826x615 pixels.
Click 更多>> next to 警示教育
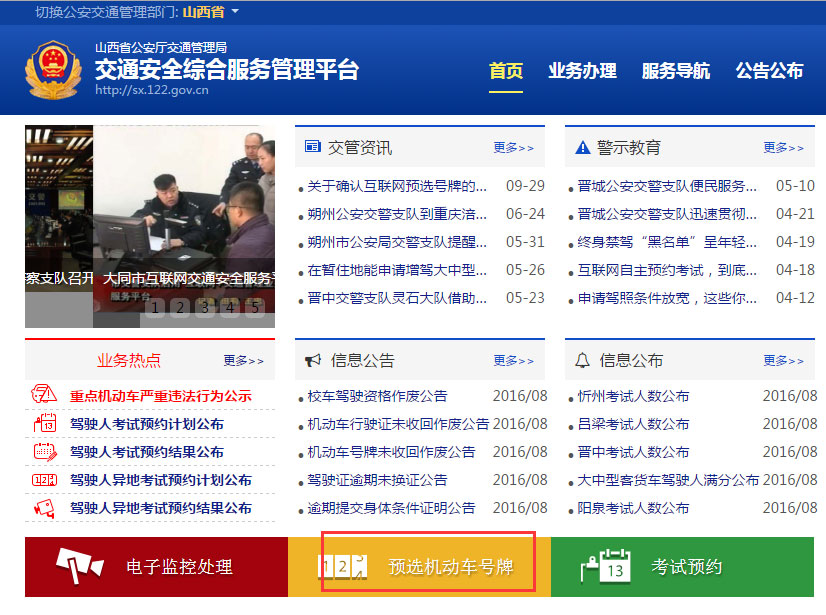click(784, 147)
